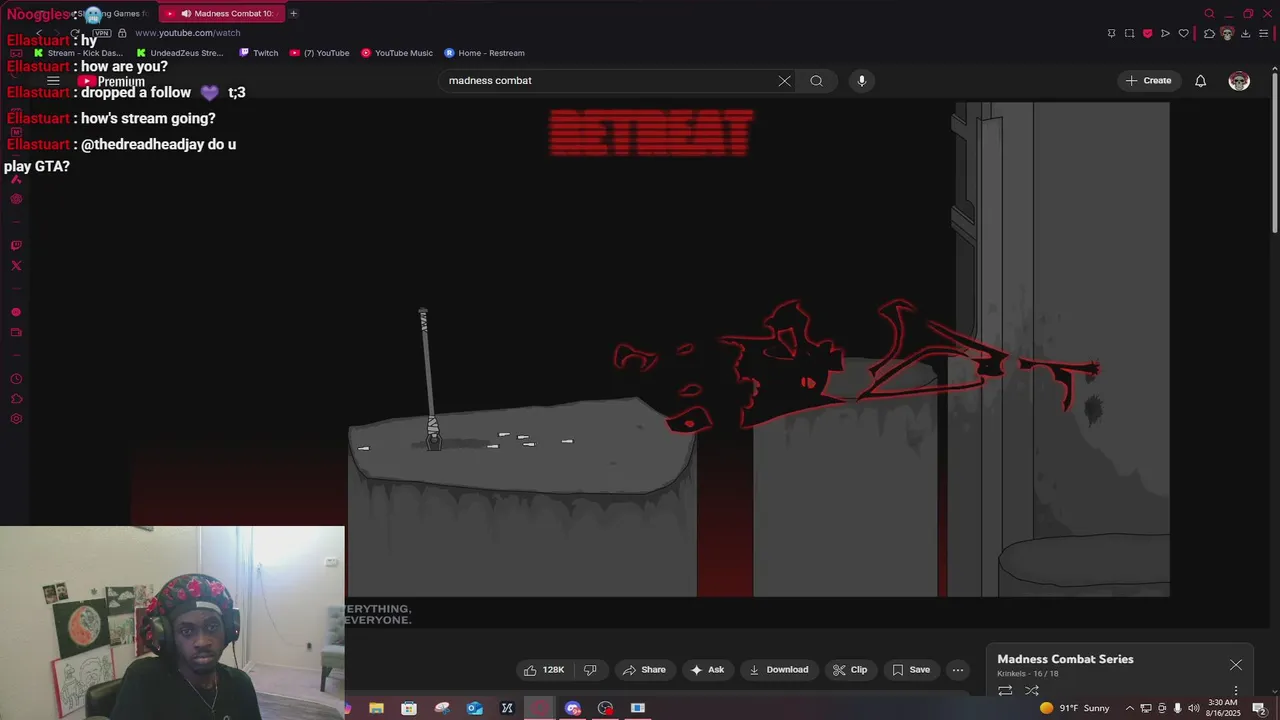Open the (7) YouTube bookmark
1280x720 pixels.
point(320,53)
